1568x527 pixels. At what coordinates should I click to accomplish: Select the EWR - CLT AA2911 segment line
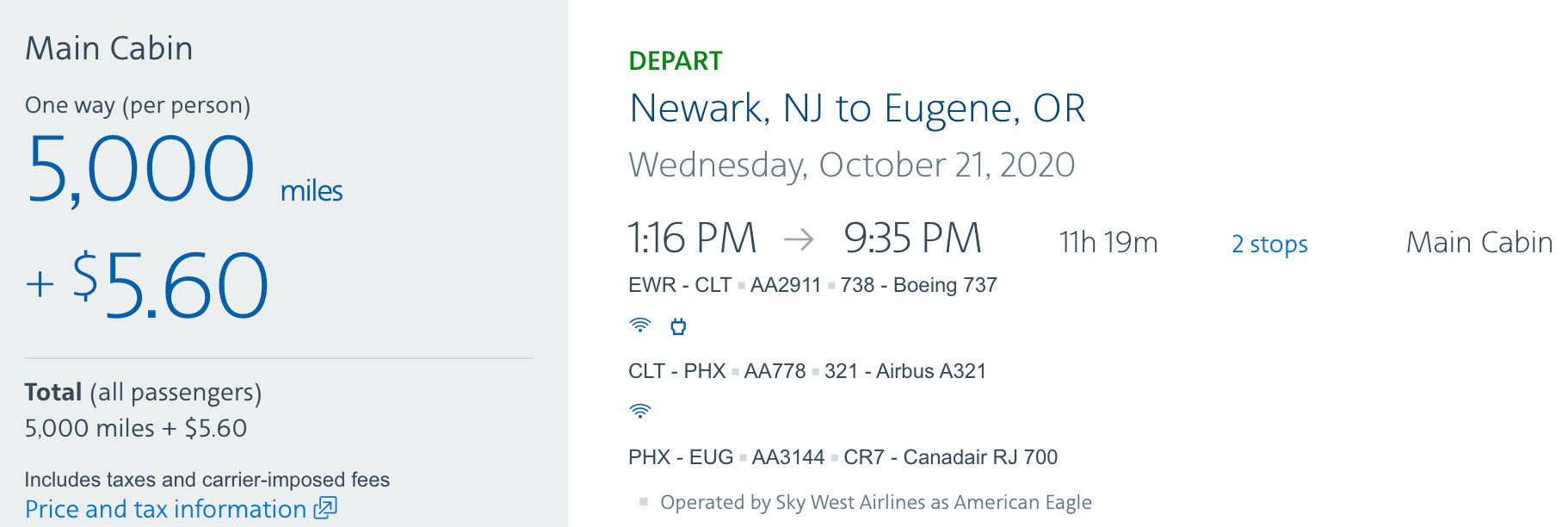point(812,285)
